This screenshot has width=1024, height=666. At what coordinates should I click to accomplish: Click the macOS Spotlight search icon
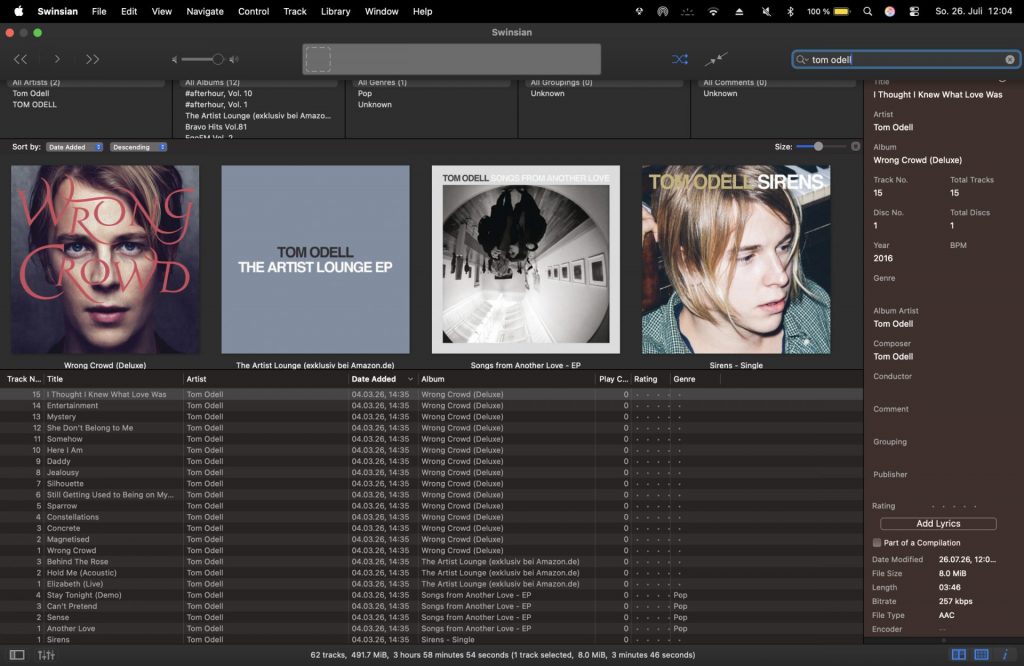[867, 11]
